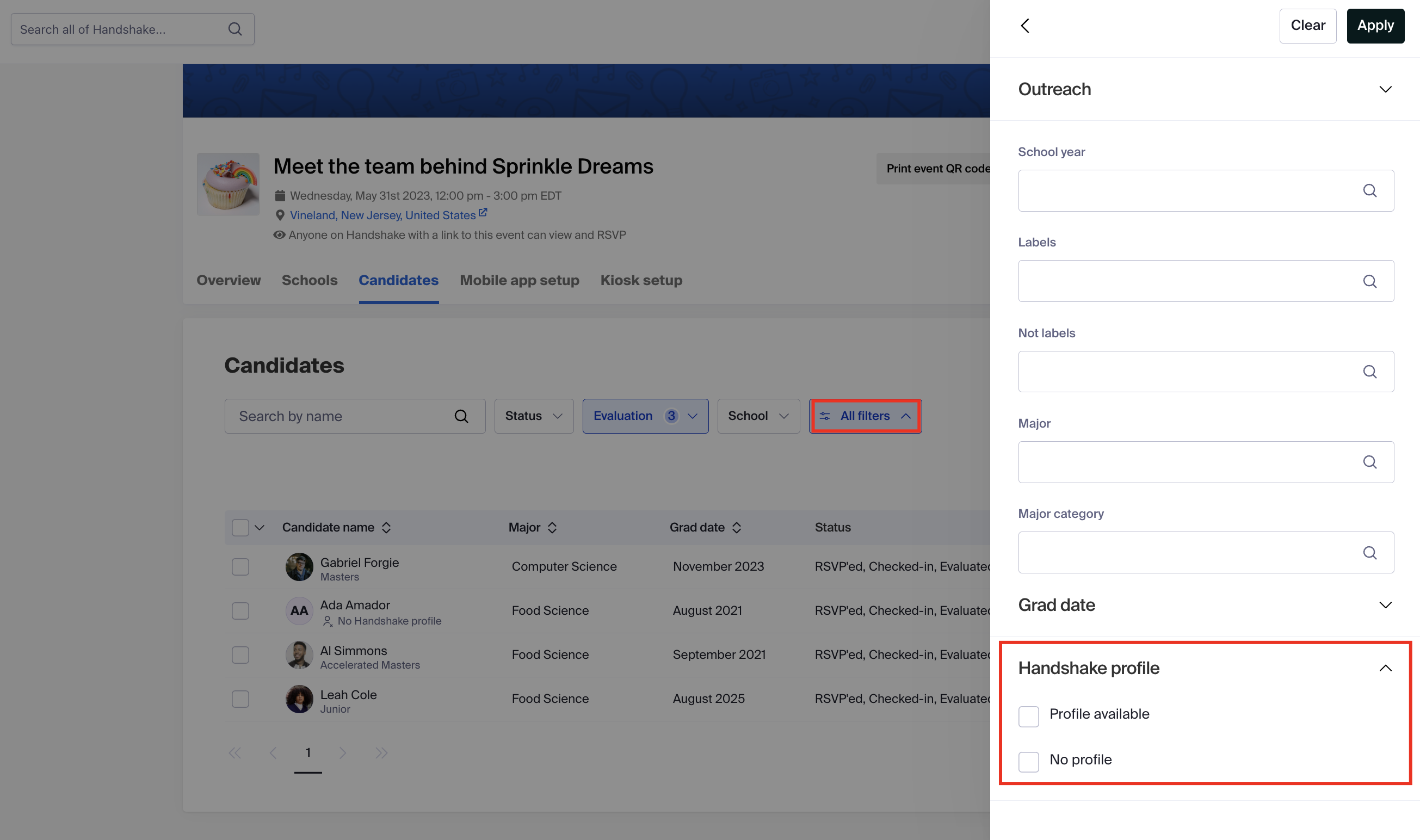Sort by Major column arrows

click(552, 528)
